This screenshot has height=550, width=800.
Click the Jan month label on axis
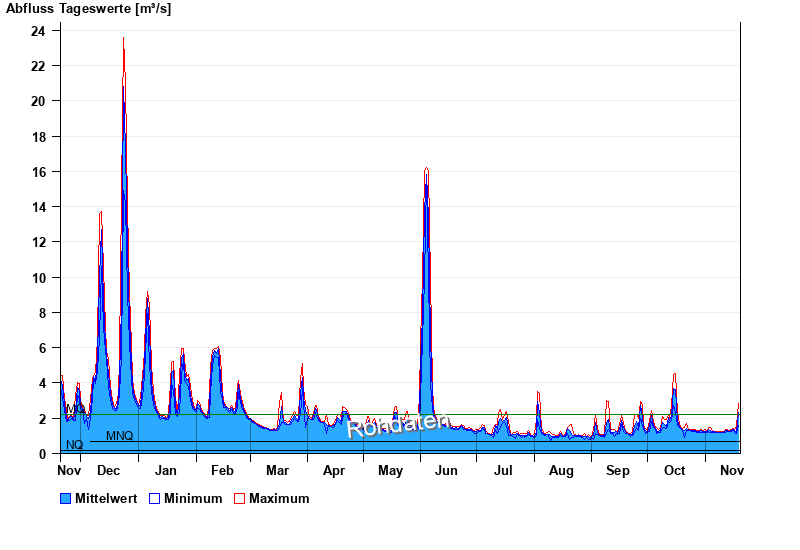click(165, 470)
